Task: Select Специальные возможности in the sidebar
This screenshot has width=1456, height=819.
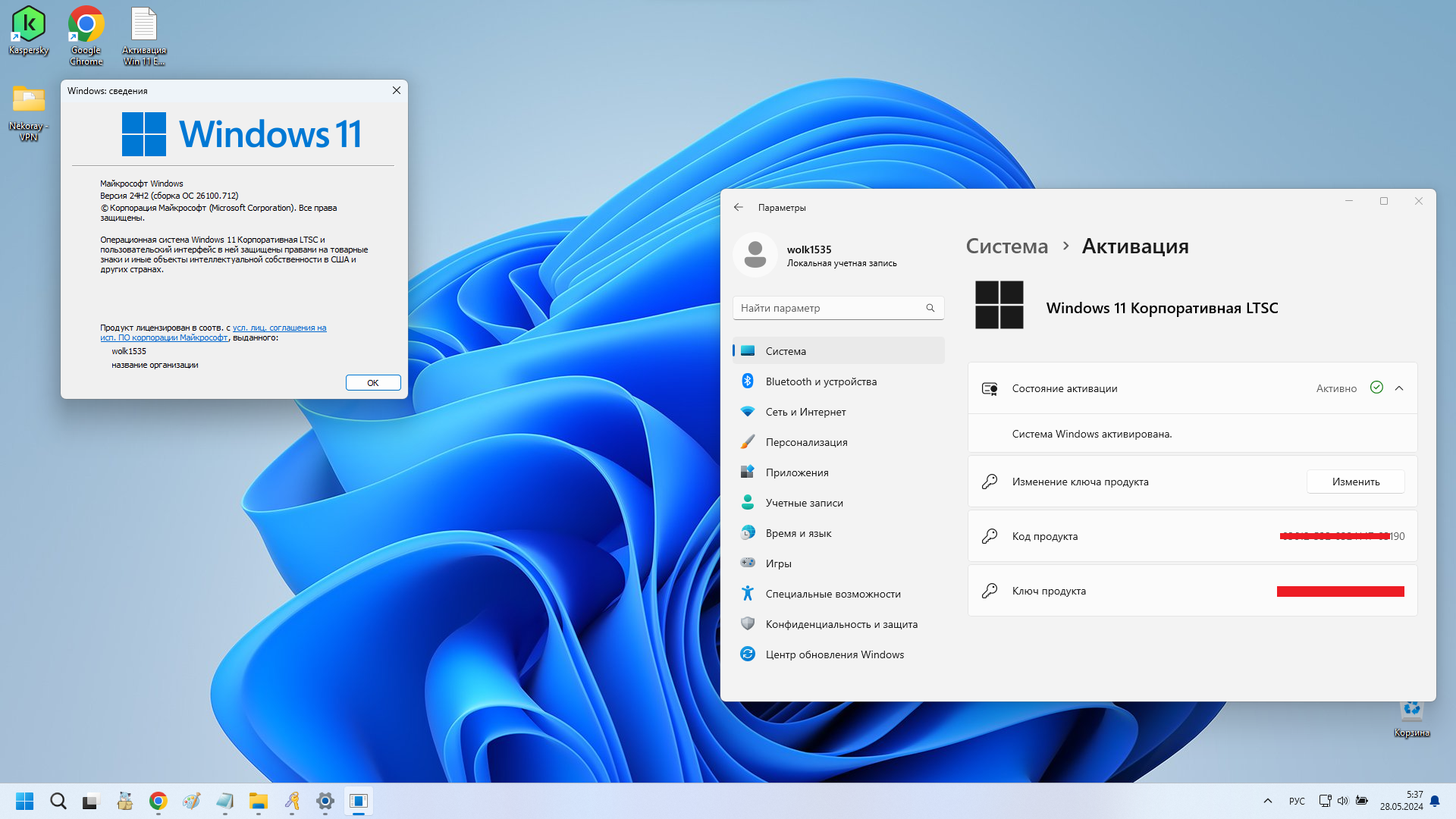Action: point(833,594)
